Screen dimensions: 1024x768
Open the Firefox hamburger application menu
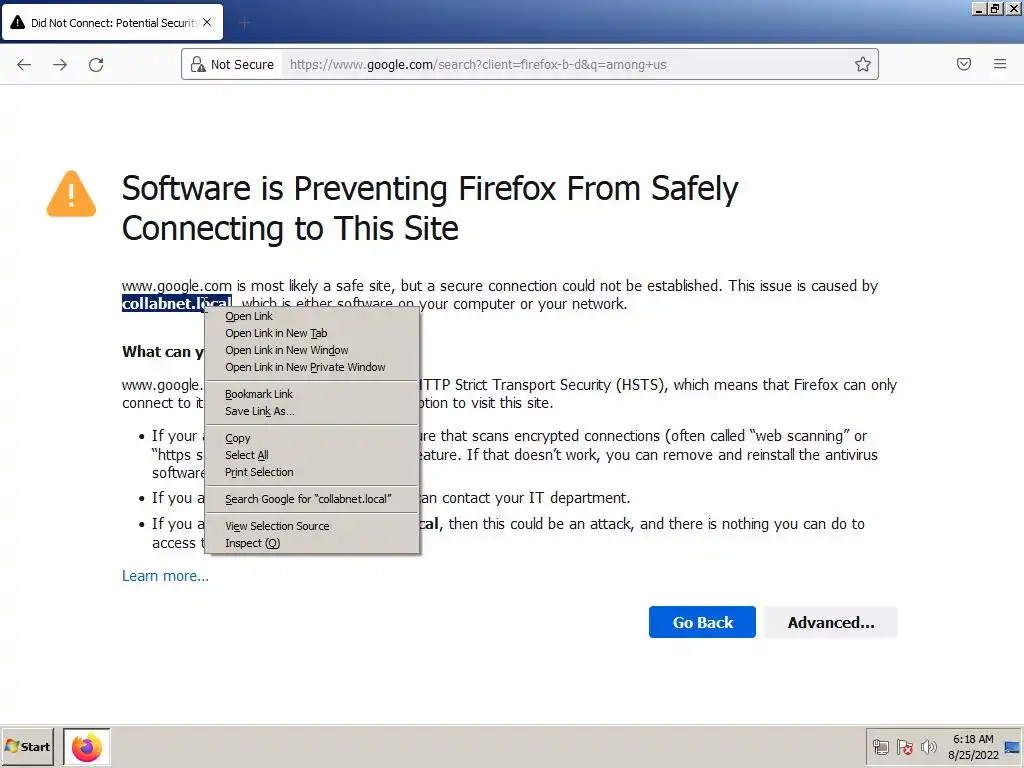pos(1000,64)
